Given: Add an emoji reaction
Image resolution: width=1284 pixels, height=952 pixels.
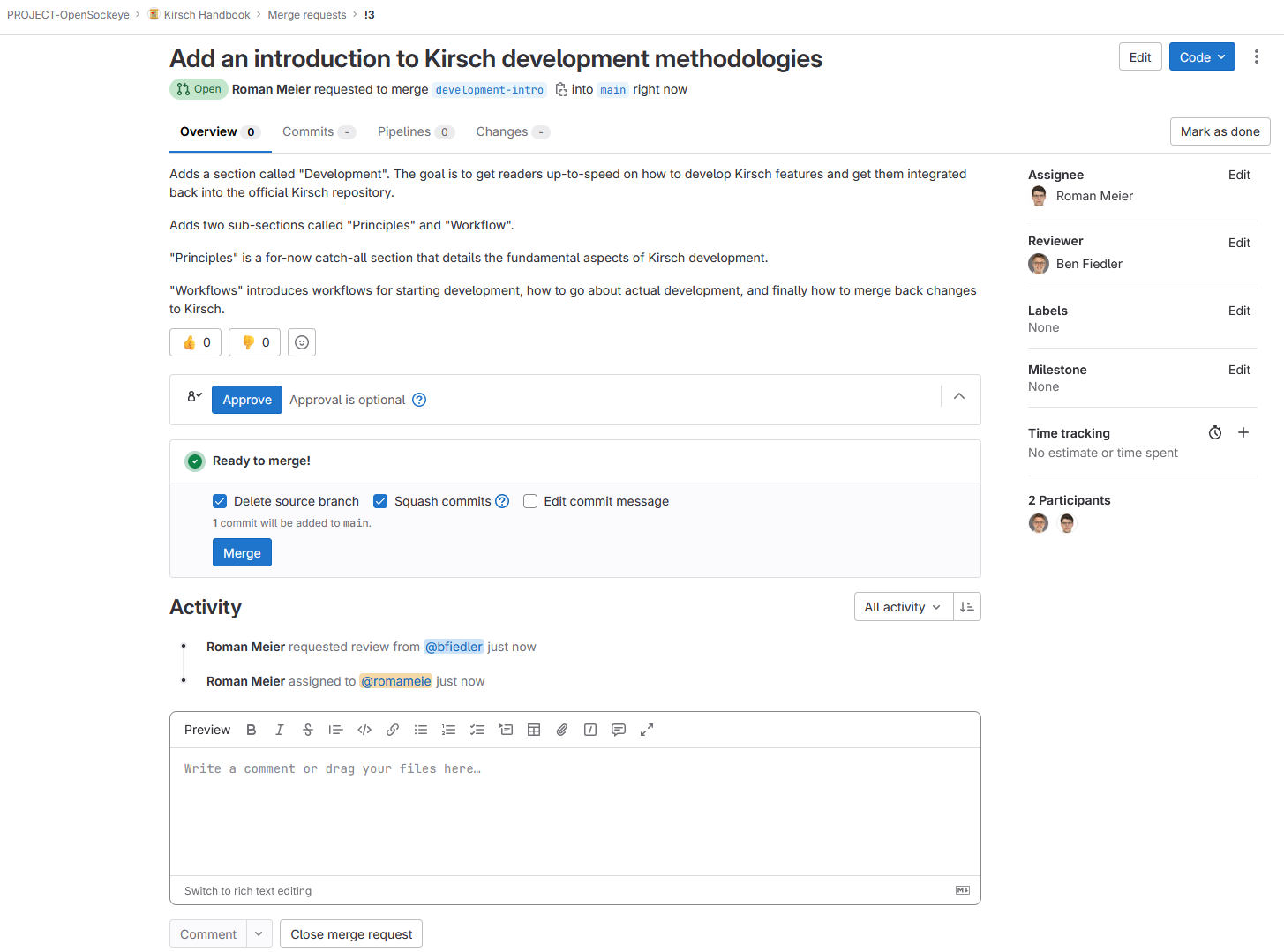Looking at the screenshot, I should tap(302, 342).
